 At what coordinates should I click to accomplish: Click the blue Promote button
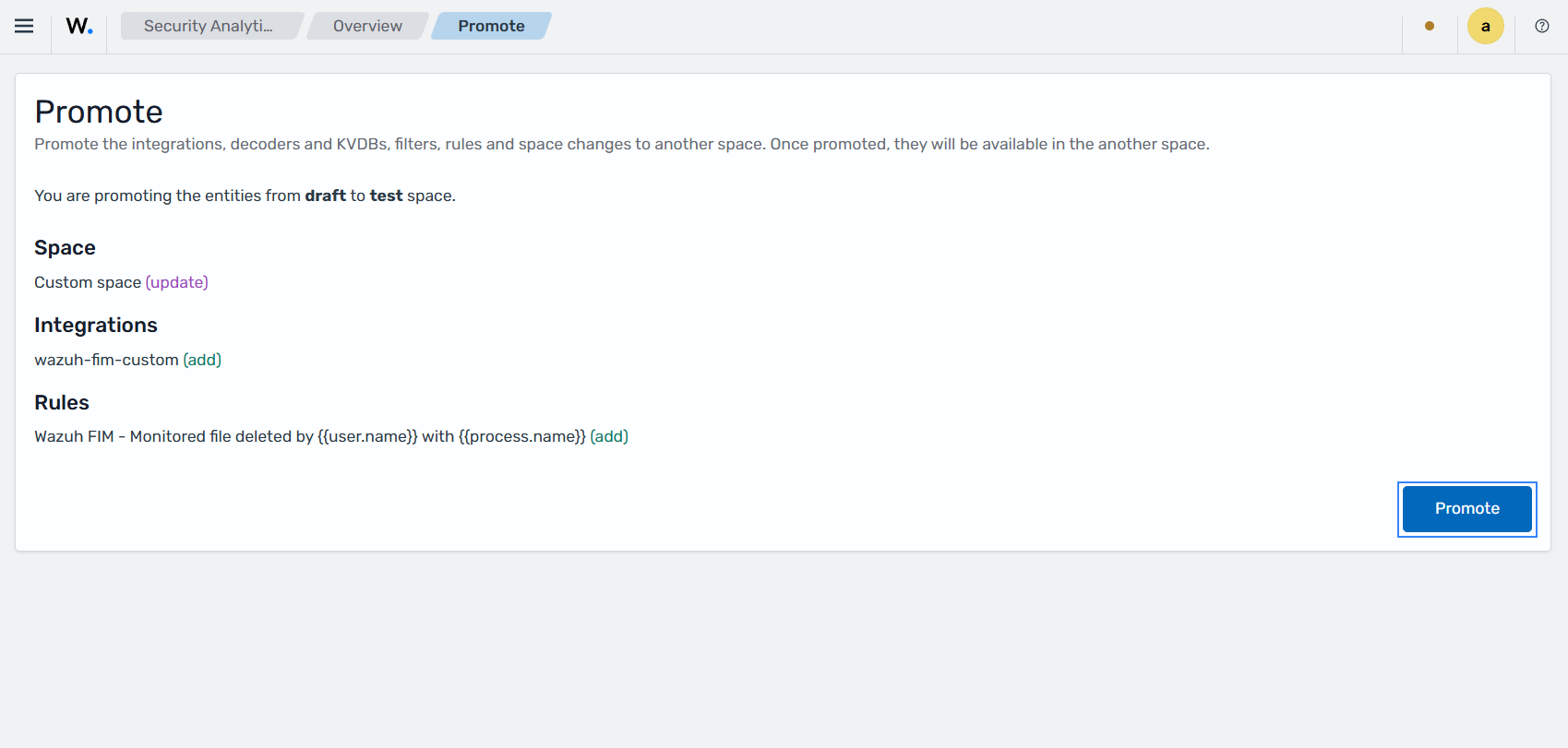click(1467, 509)
